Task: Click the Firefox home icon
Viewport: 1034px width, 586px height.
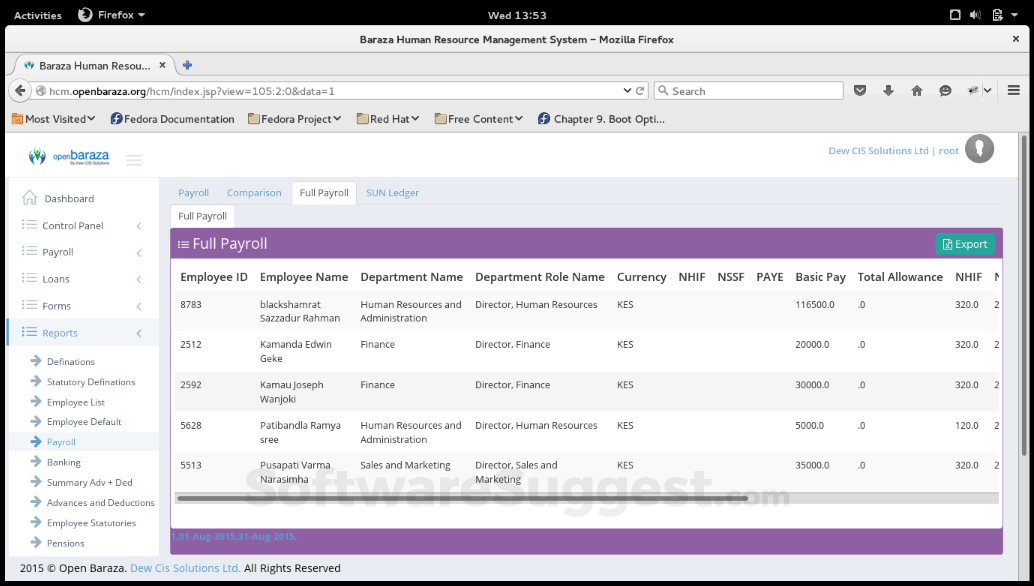Action: [x=916, y=90]
